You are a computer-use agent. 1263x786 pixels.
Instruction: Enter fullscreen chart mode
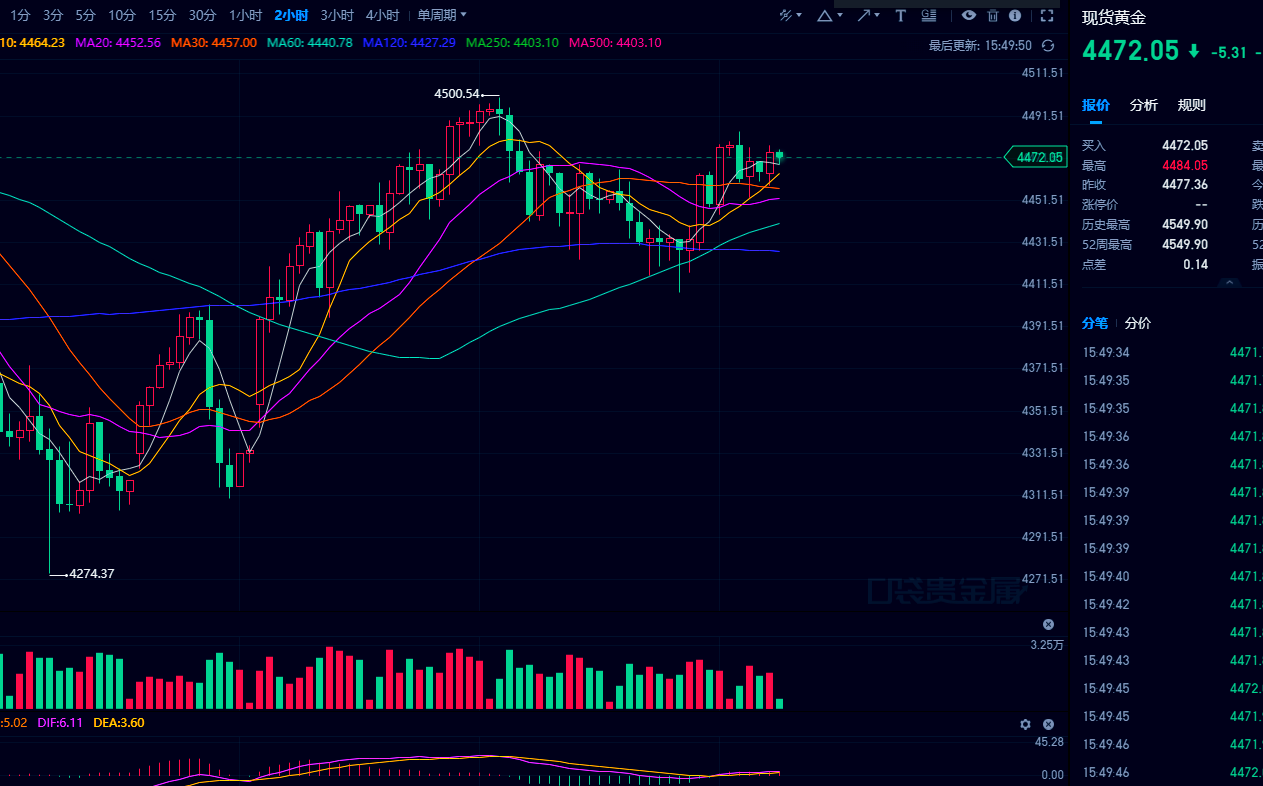point(1047,15)
